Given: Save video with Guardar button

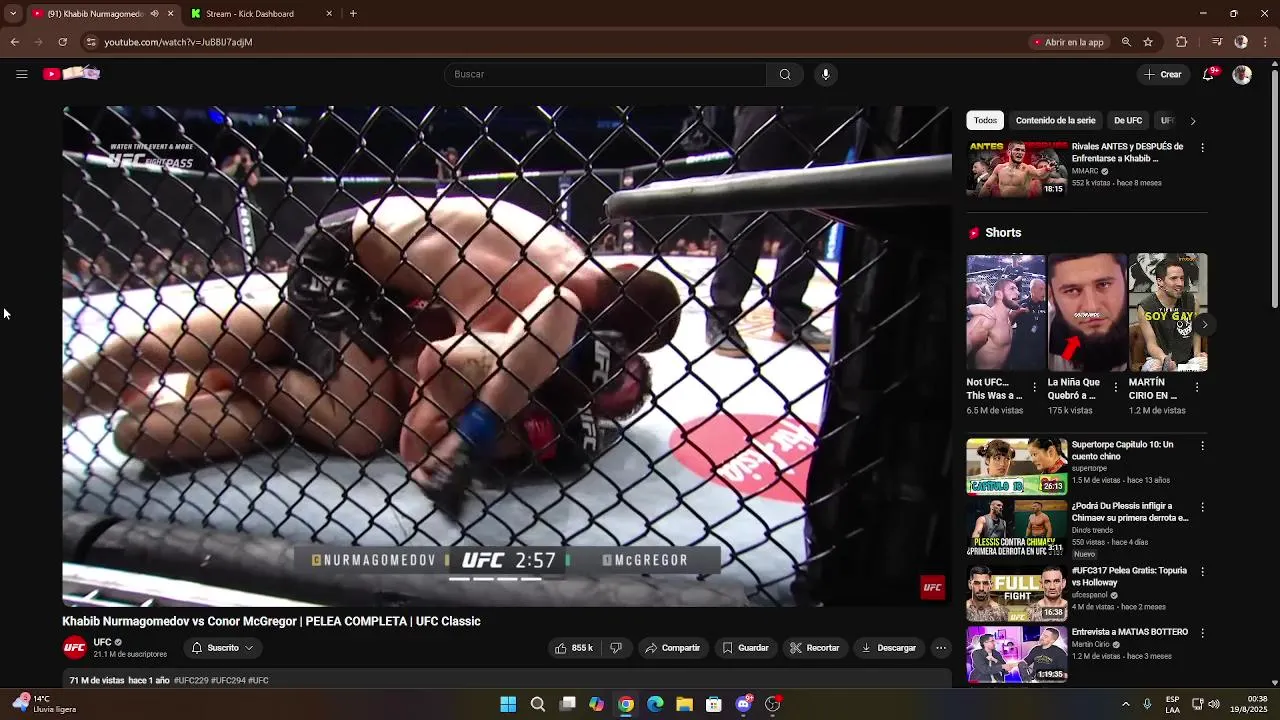Looking at the screenshot, I should pyautogui.click(x=745, y=648).
